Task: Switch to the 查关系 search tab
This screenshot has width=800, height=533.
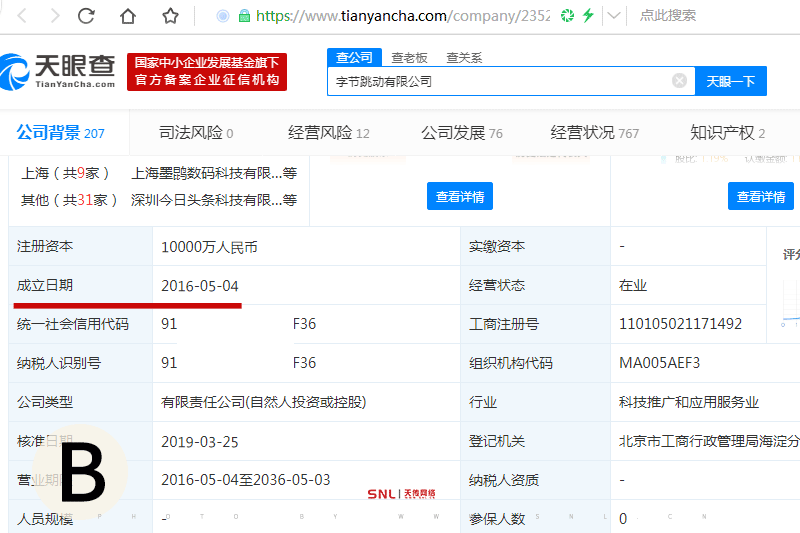Action: (464, 58)
